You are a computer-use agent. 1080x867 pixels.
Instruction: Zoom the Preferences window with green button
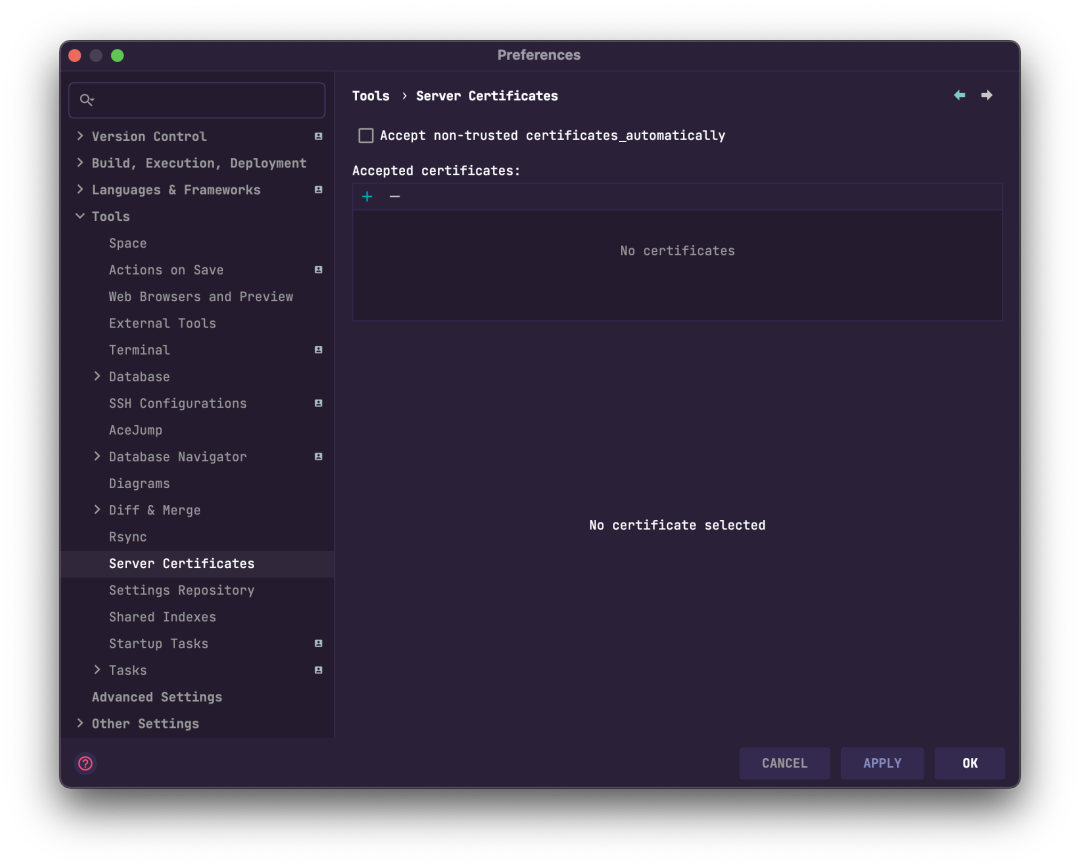(118, 55)
